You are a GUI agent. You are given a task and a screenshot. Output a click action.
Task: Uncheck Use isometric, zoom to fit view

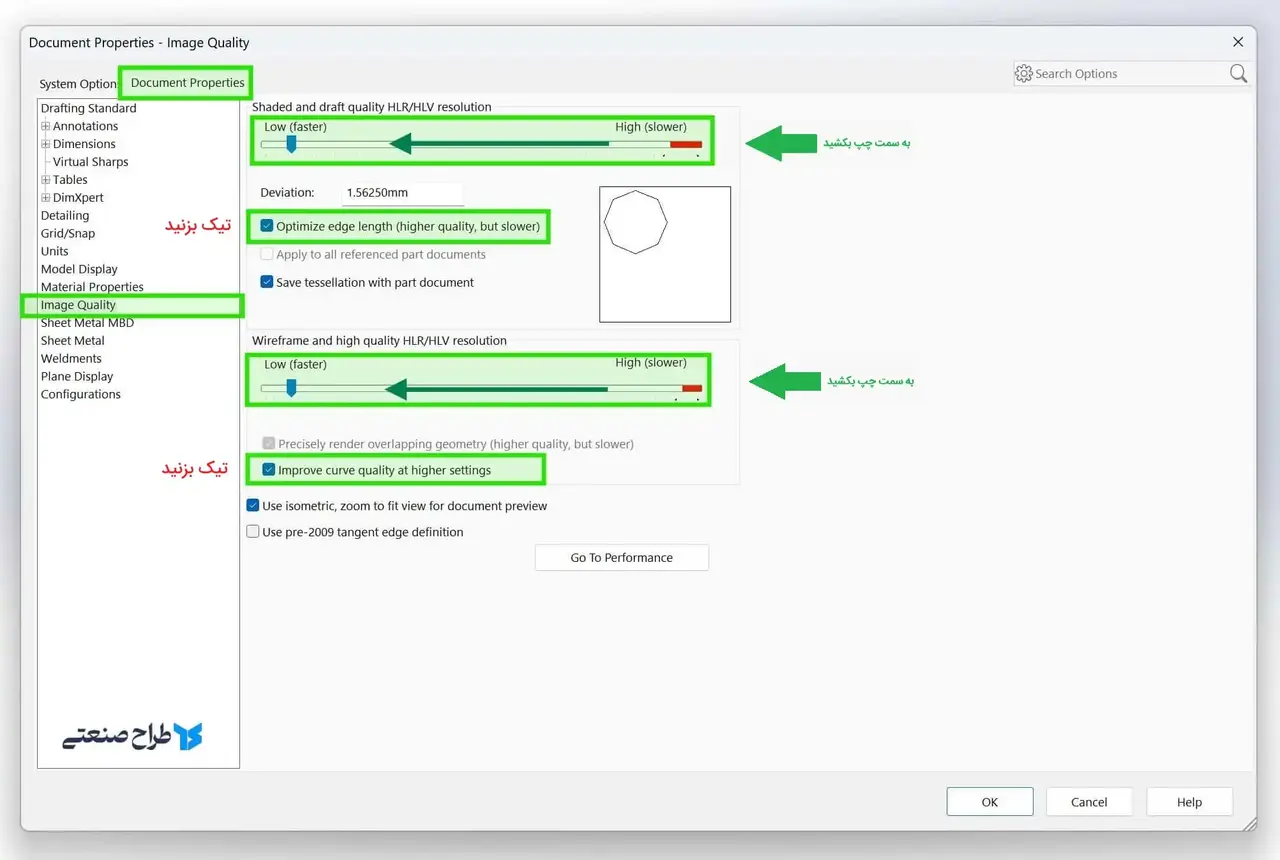coord(253,506)
